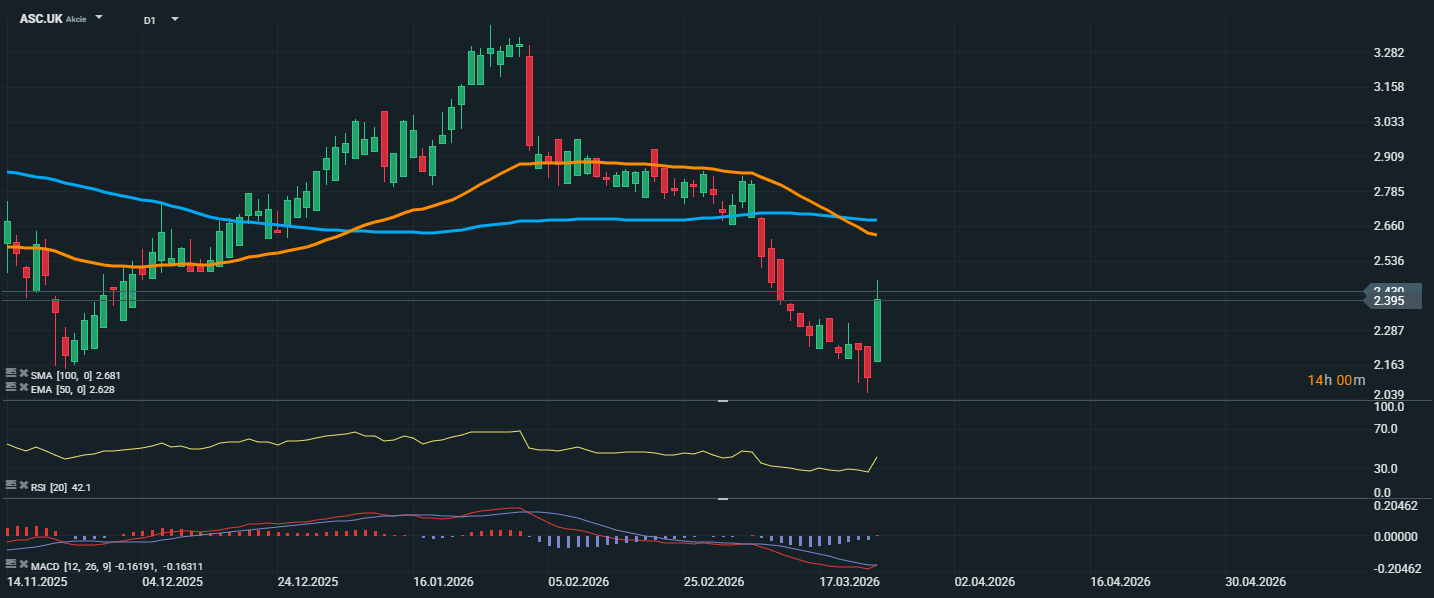The height and width of the screenshot is (598, 1434).
Task: Click the 14h 00m candle countdown
Action: tap(1337, 380)
